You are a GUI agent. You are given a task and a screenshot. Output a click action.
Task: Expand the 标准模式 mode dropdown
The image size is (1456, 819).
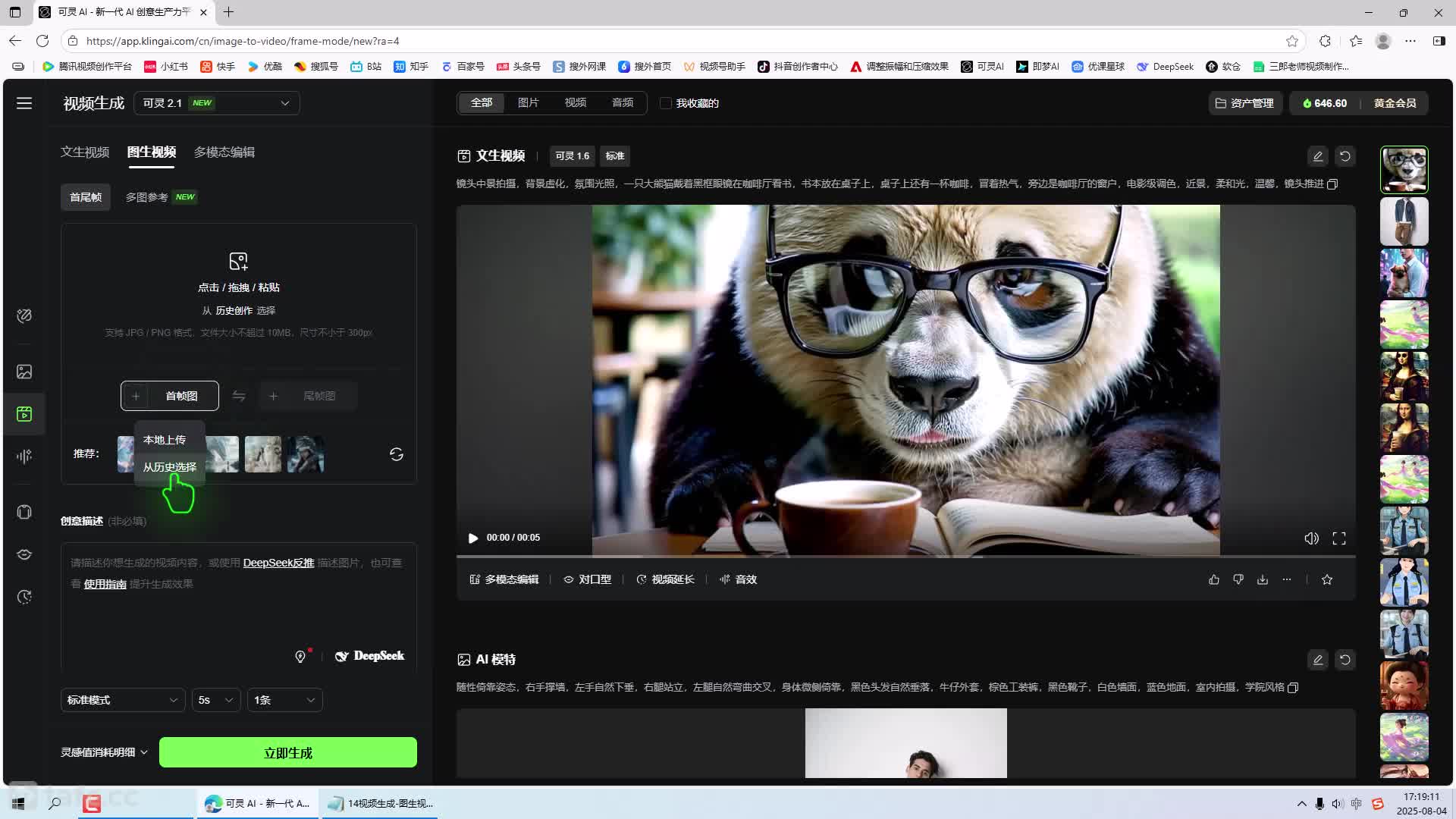[x=122, y=700]
